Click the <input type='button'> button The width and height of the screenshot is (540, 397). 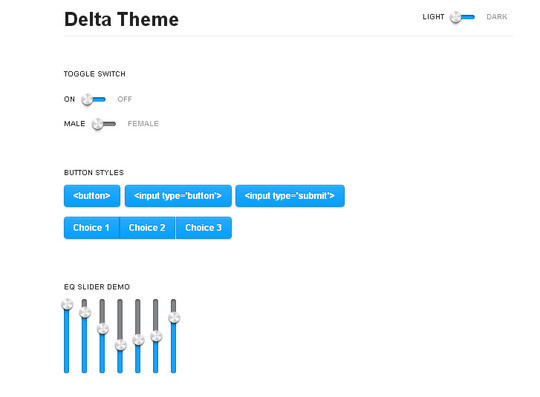[x=178, y=196]
